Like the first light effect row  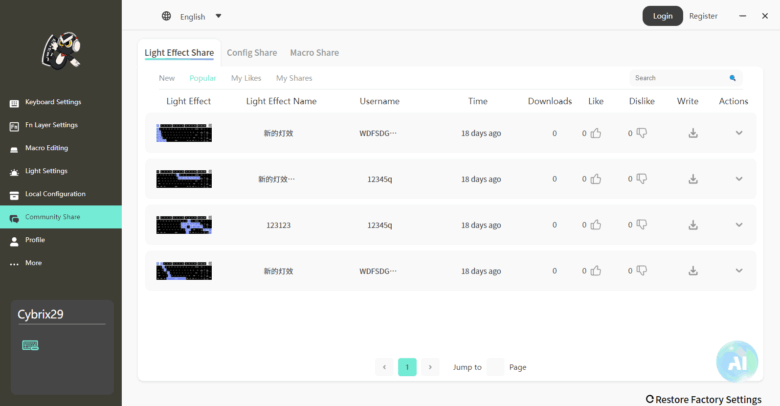pos(596,133)
